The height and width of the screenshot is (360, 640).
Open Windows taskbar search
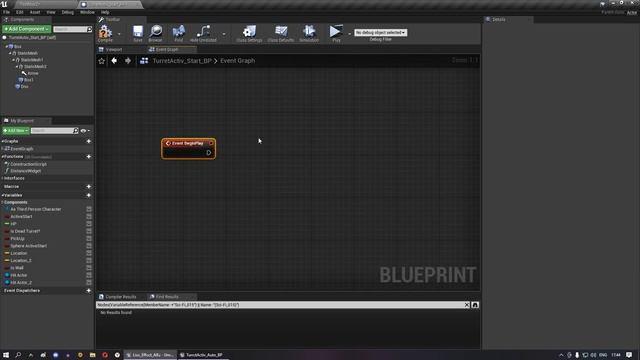[x=18, y=355]
